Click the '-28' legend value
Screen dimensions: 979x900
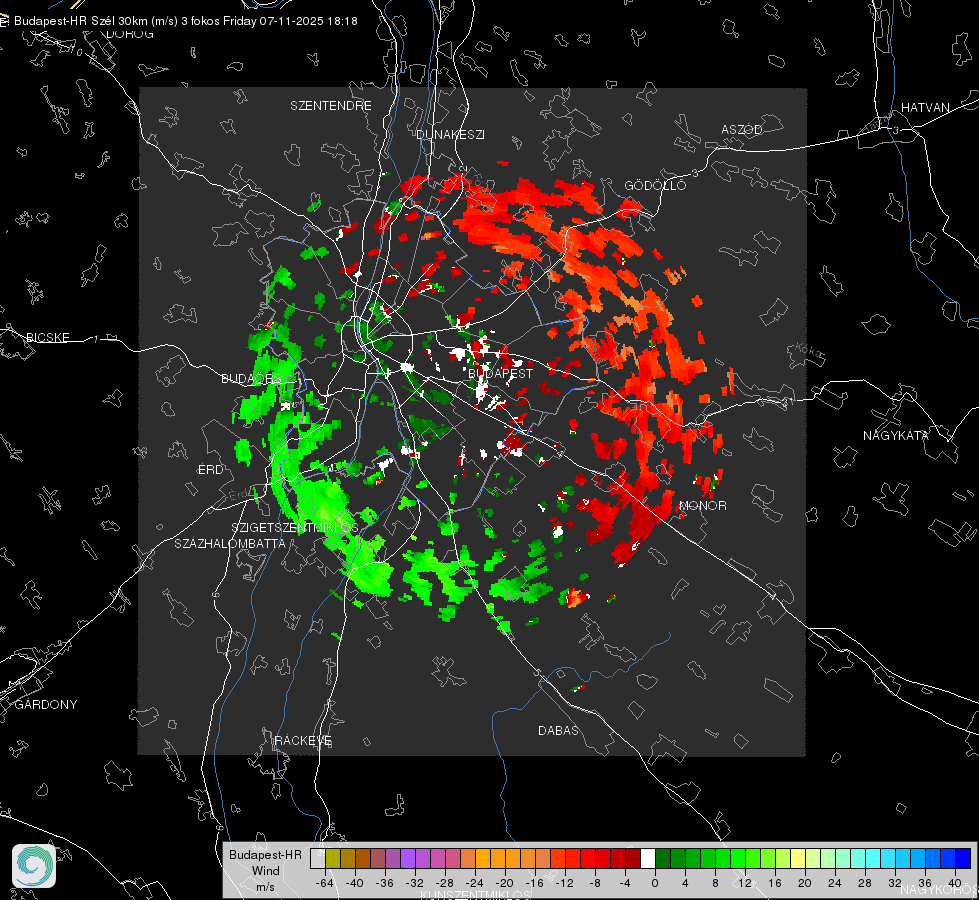445,883
